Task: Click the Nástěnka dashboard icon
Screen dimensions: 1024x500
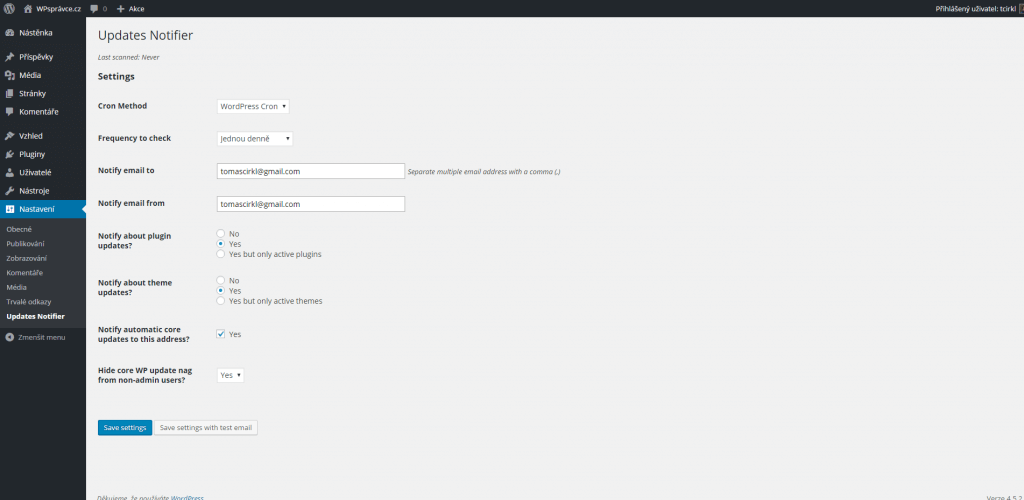Action: click(x=9, y=33)
